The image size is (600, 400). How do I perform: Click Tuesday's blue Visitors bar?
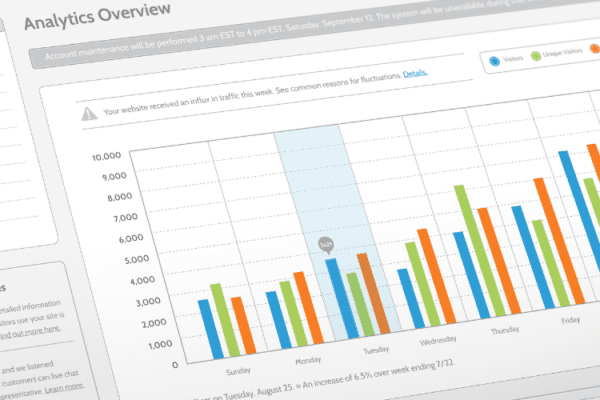point(342,299)
